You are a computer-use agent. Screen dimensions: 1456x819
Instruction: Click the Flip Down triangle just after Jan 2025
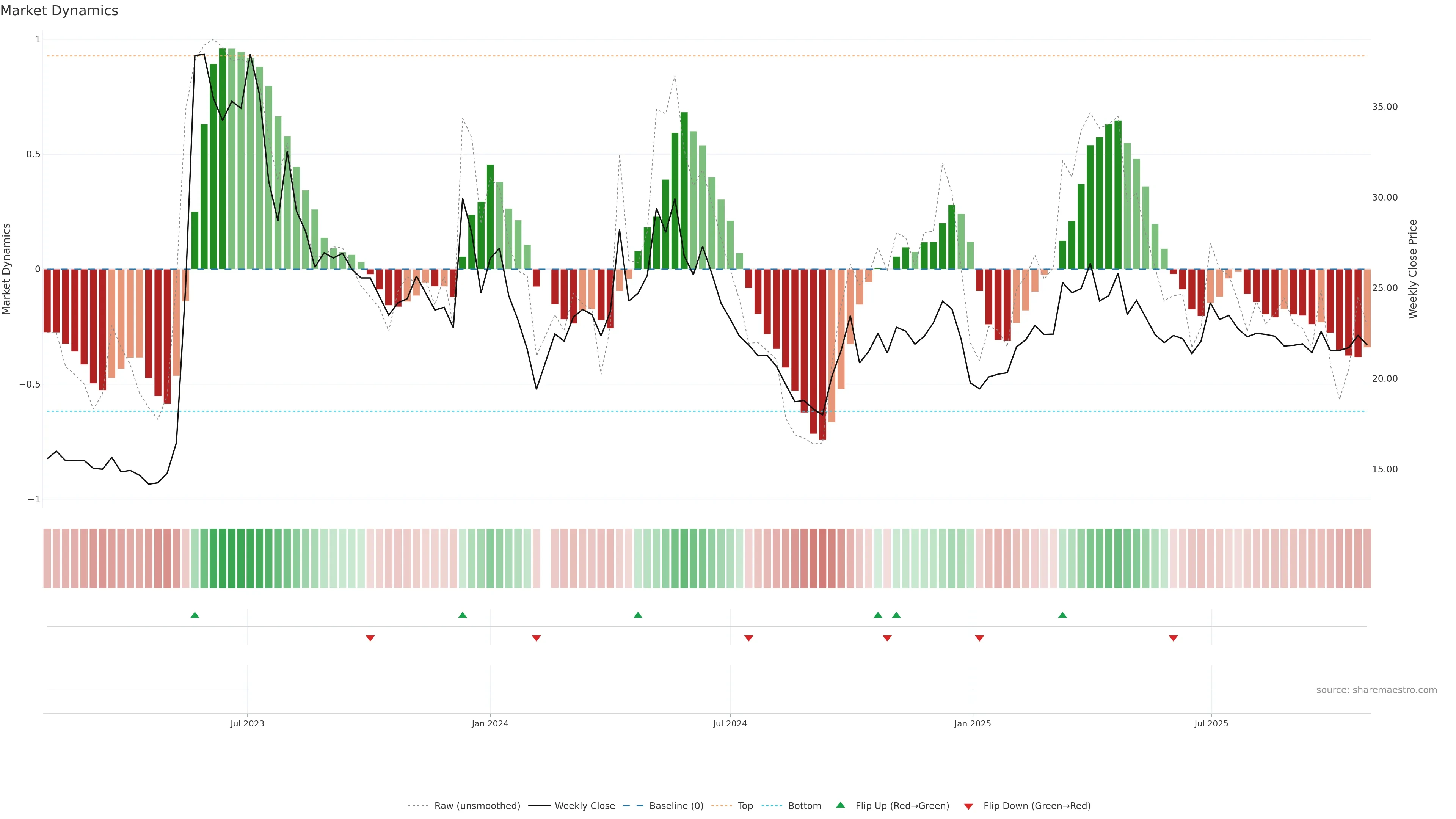979,638
